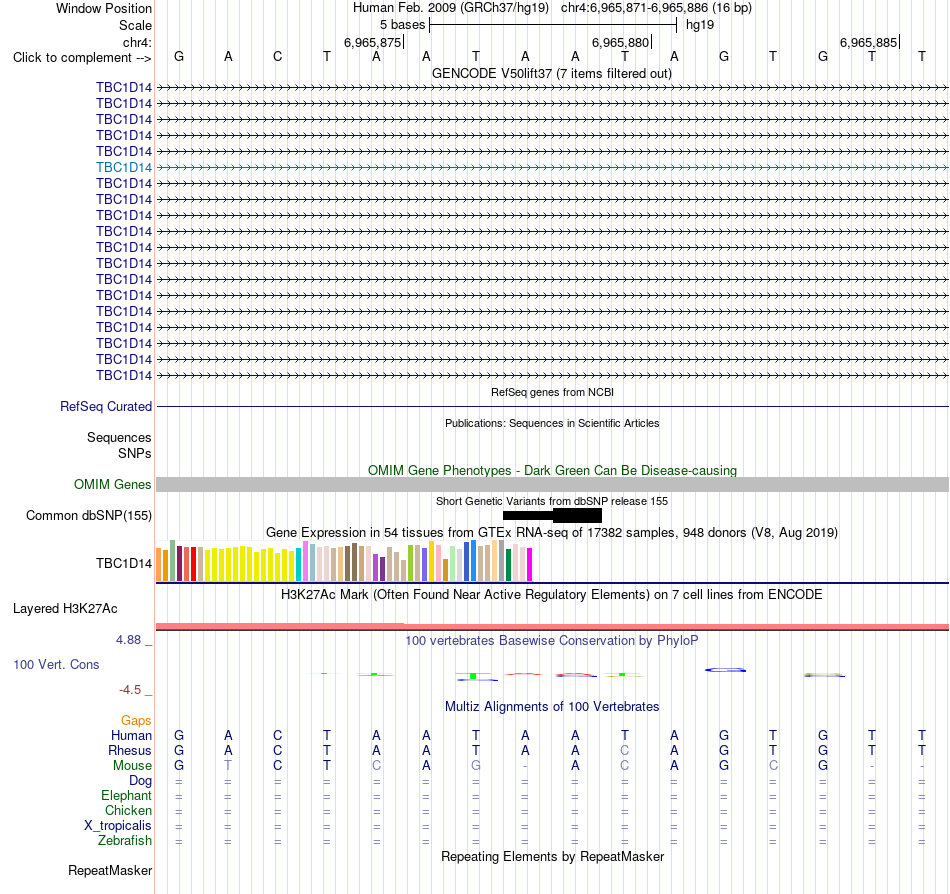The image size is (950, 894).
Task: Click the Dog alignment row label
Action: coord(140,781)
